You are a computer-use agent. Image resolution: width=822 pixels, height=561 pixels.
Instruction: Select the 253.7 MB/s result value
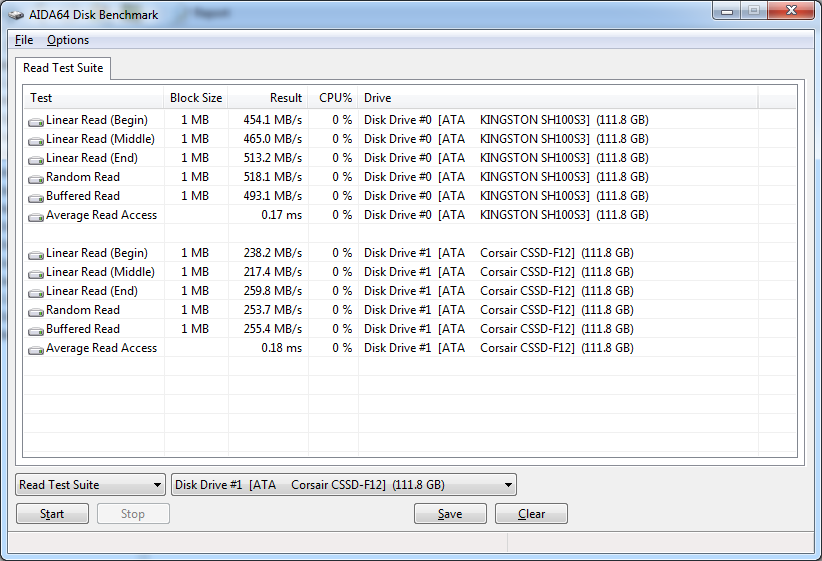coord(273,310)
